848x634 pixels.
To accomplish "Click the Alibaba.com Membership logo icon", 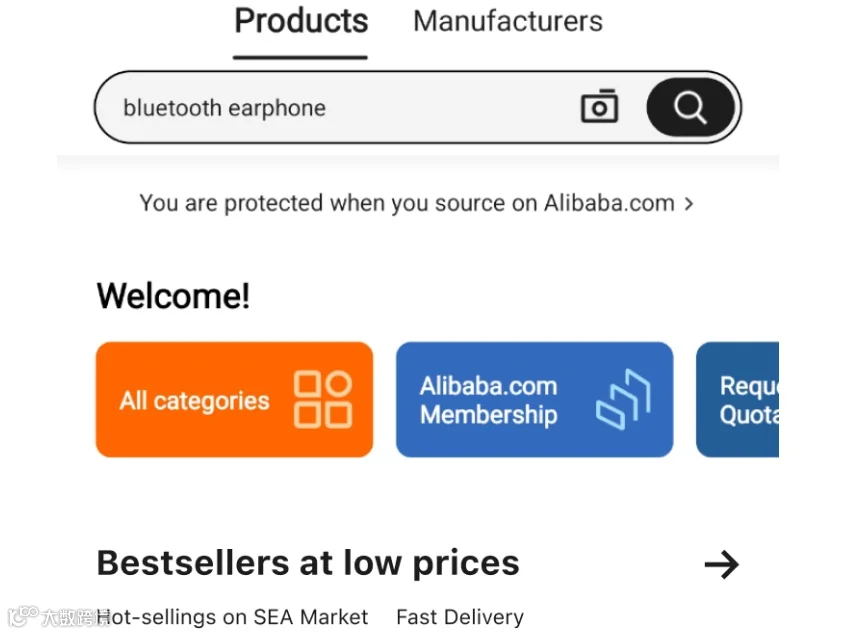I will (x=624, y=399).
